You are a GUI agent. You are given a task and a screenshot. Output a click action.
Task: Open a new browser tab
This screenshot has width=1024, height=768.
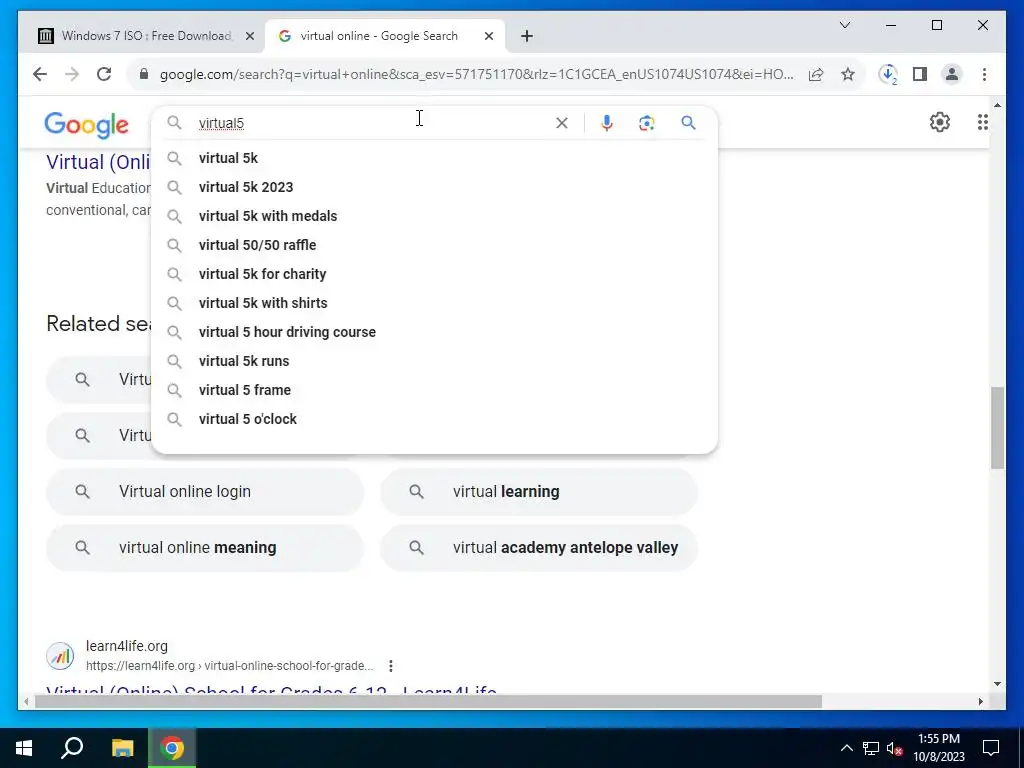click(527, 37)
